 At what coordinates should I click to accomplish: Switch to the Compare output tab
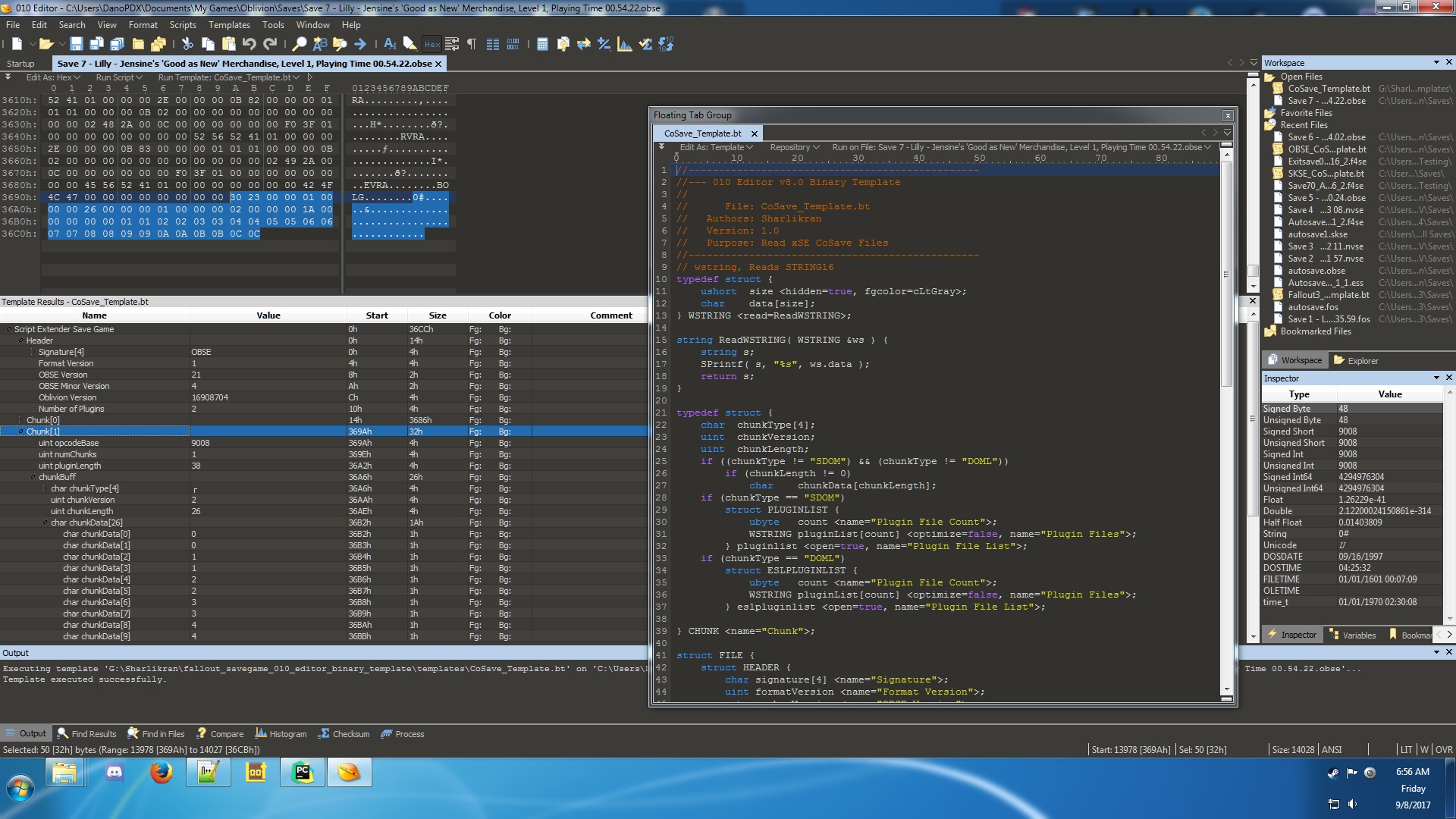[220, 733]
